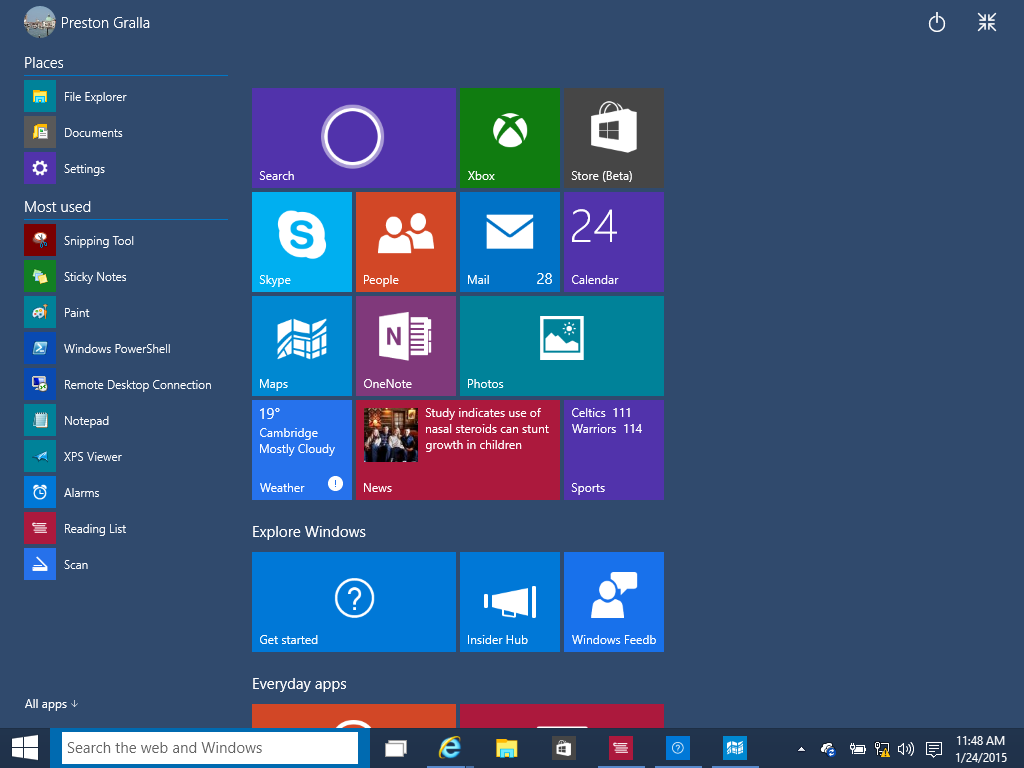Click the Everyday apps group heading
Screen dimensions: 1024x768
pyautogui.click(x=299, y=684)
